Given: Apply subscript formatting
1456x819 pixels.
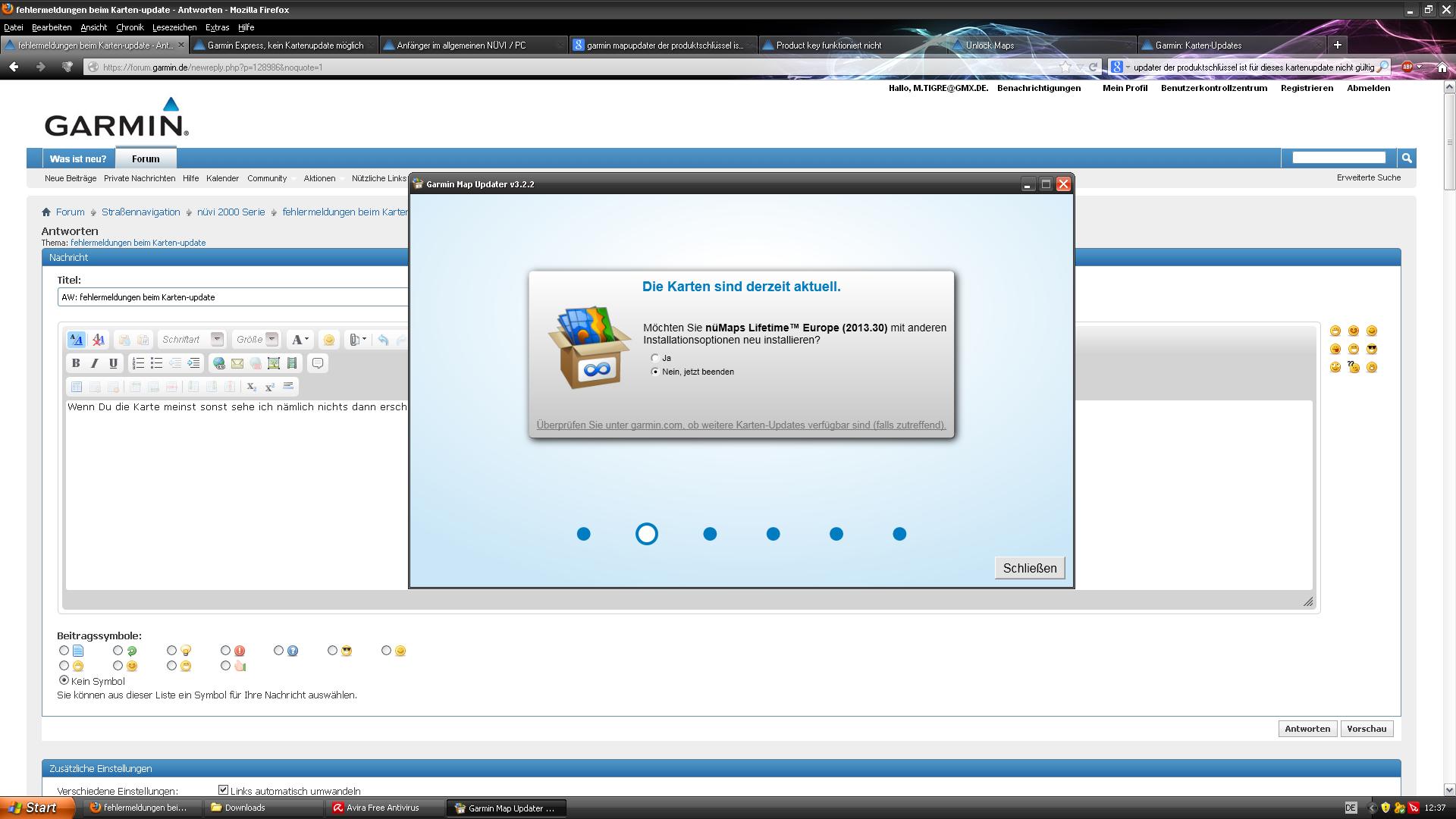Looking at the screenshot, I should [x=251, y=387].
